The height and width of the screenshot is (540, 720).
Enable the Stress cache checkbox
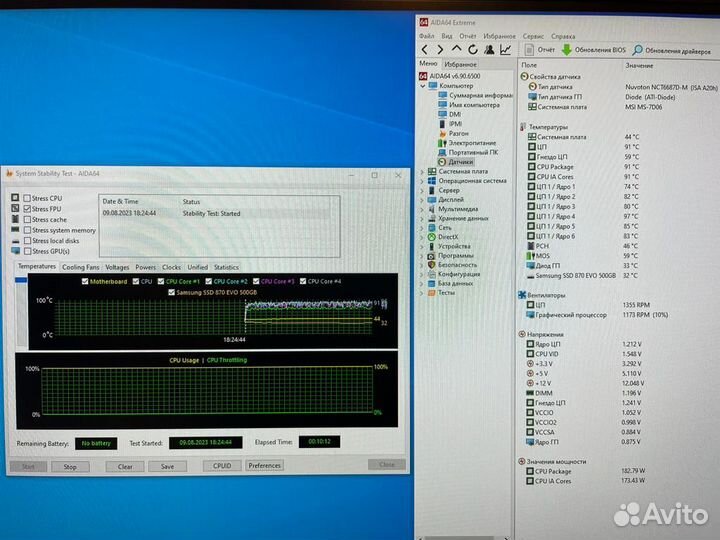pos(27,219)
